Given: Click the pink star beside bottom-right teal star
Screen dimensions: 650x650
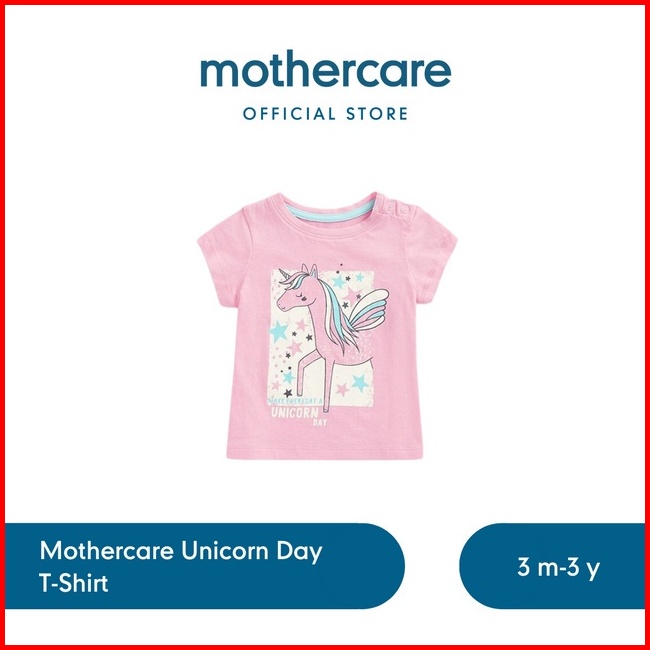Looking at the screenshot, I should point(342,389).
